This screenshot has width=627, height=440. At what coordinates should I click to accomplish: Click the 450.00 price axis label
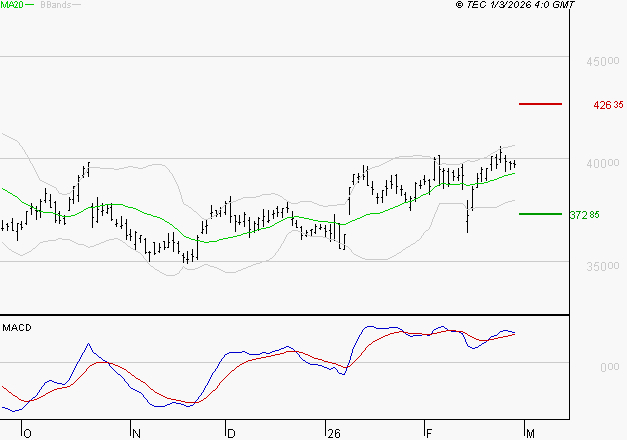coord(603,61)
